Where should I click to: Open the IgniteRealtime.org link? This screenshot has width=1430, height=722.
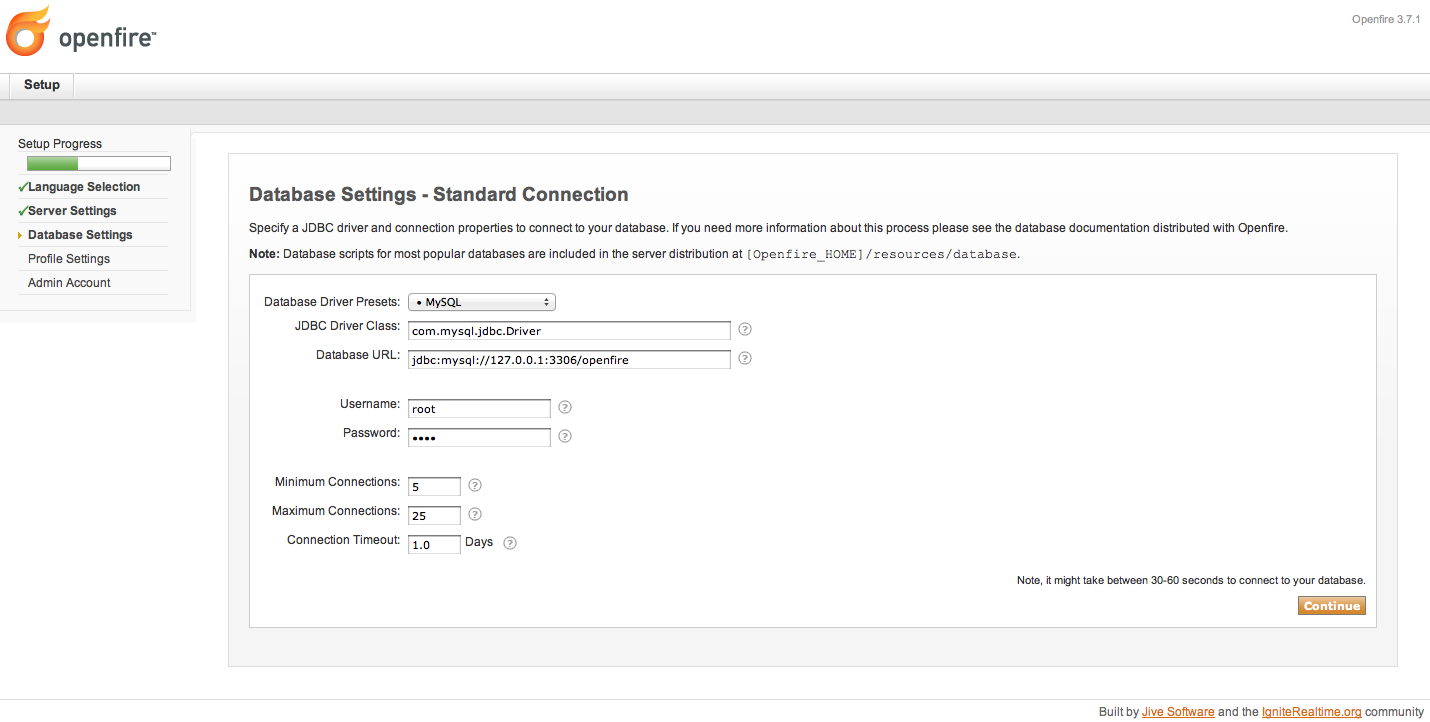pyautogui.click(x=1312, y=712)
